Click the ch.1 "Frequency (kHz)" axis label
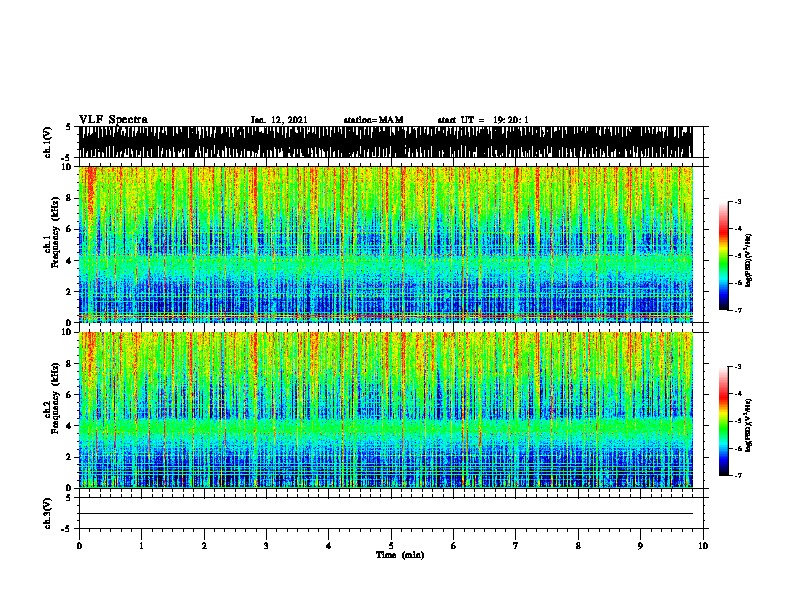 click(55, 232)
